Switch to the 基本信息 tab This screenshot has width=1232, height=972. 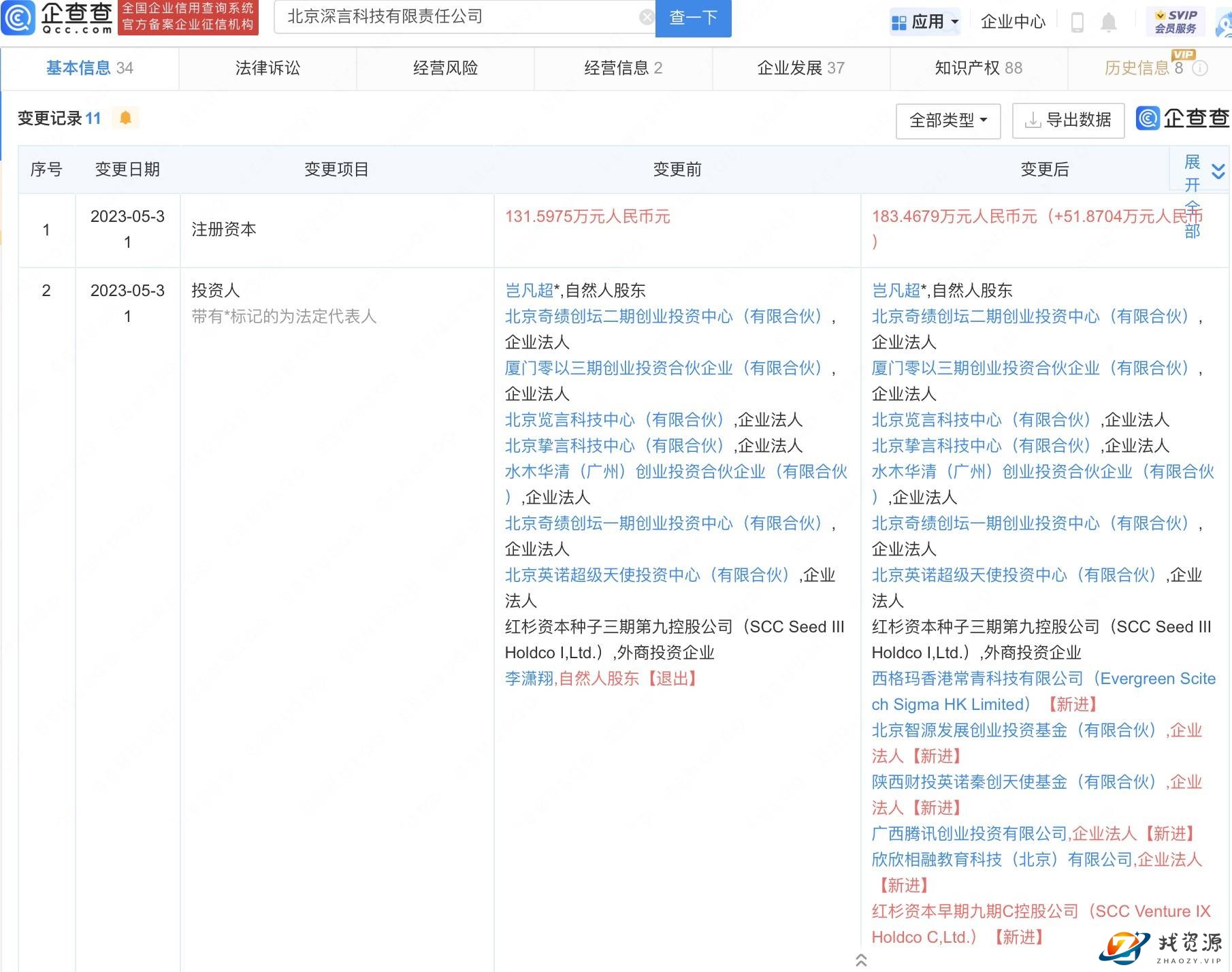pyautogui.click(x=89, y=68)
